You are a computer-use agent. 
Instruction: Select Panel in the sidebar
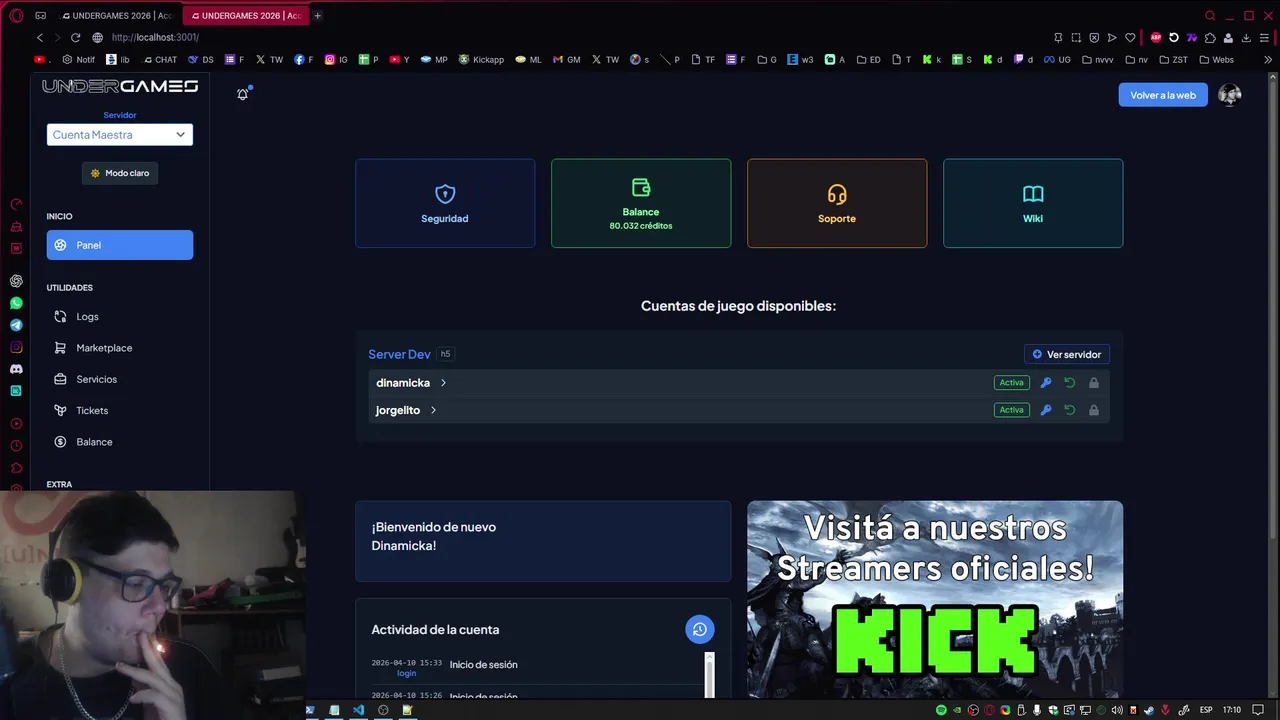[x=120, y=245]
